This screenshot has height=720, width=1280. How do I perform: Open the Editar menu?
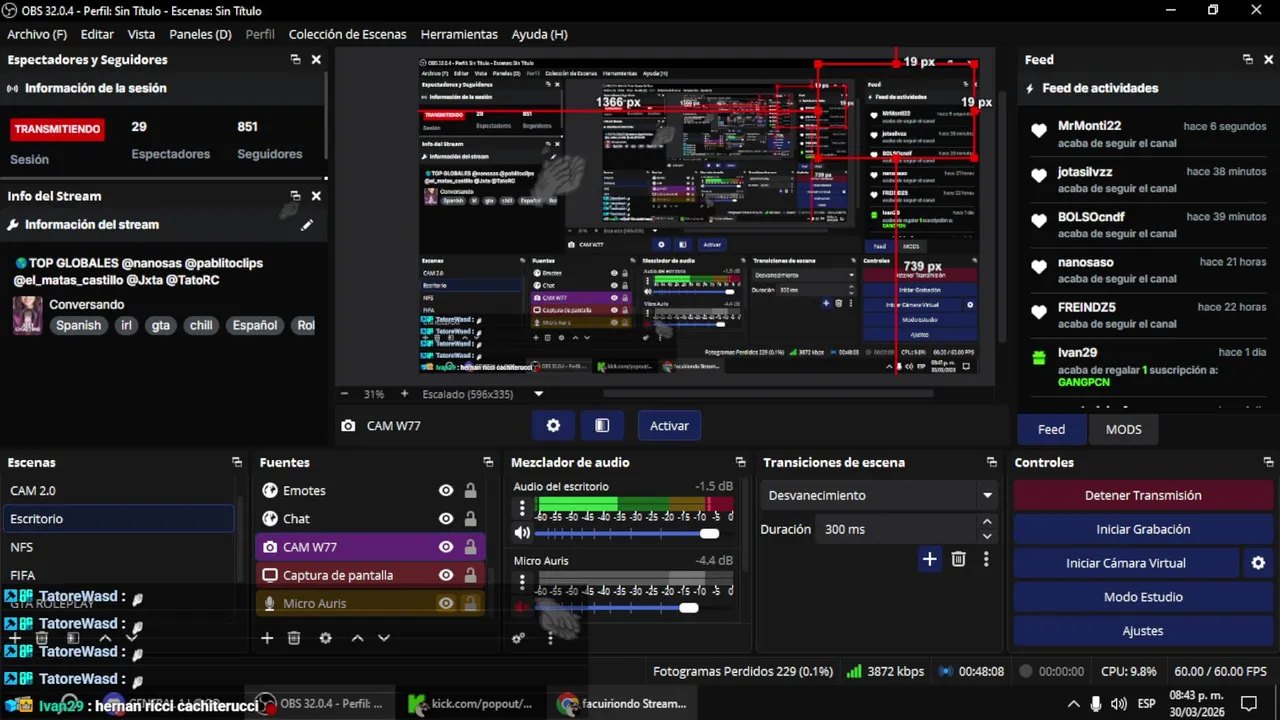tap(97, 34)
